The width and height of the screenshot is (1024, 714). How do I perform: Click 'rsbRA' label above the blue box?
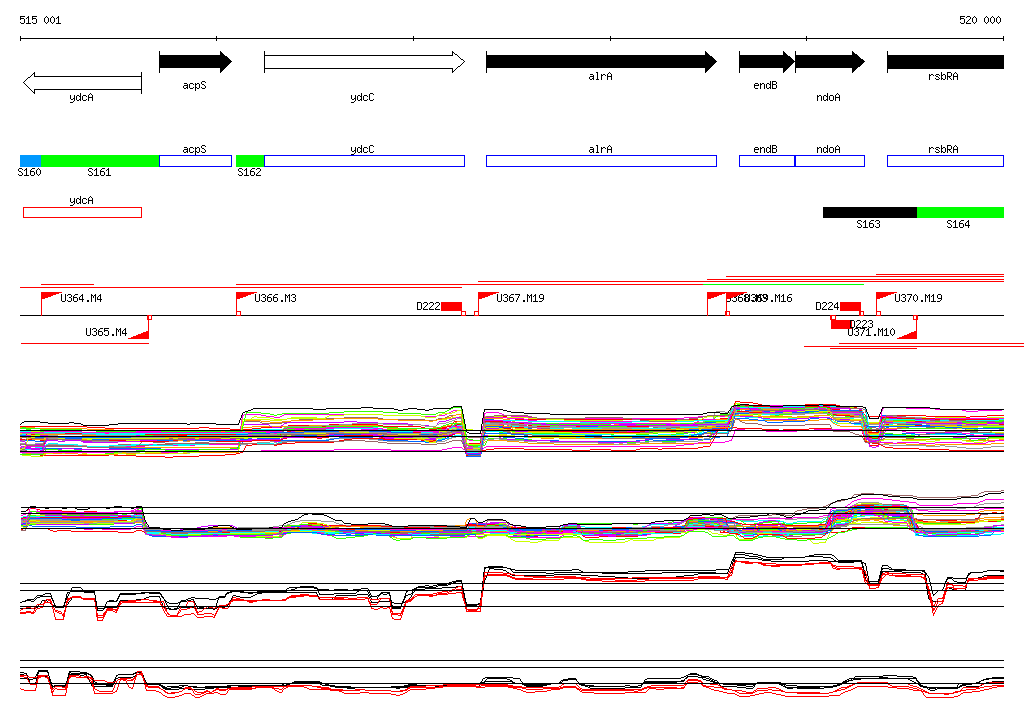coord(943,150)
